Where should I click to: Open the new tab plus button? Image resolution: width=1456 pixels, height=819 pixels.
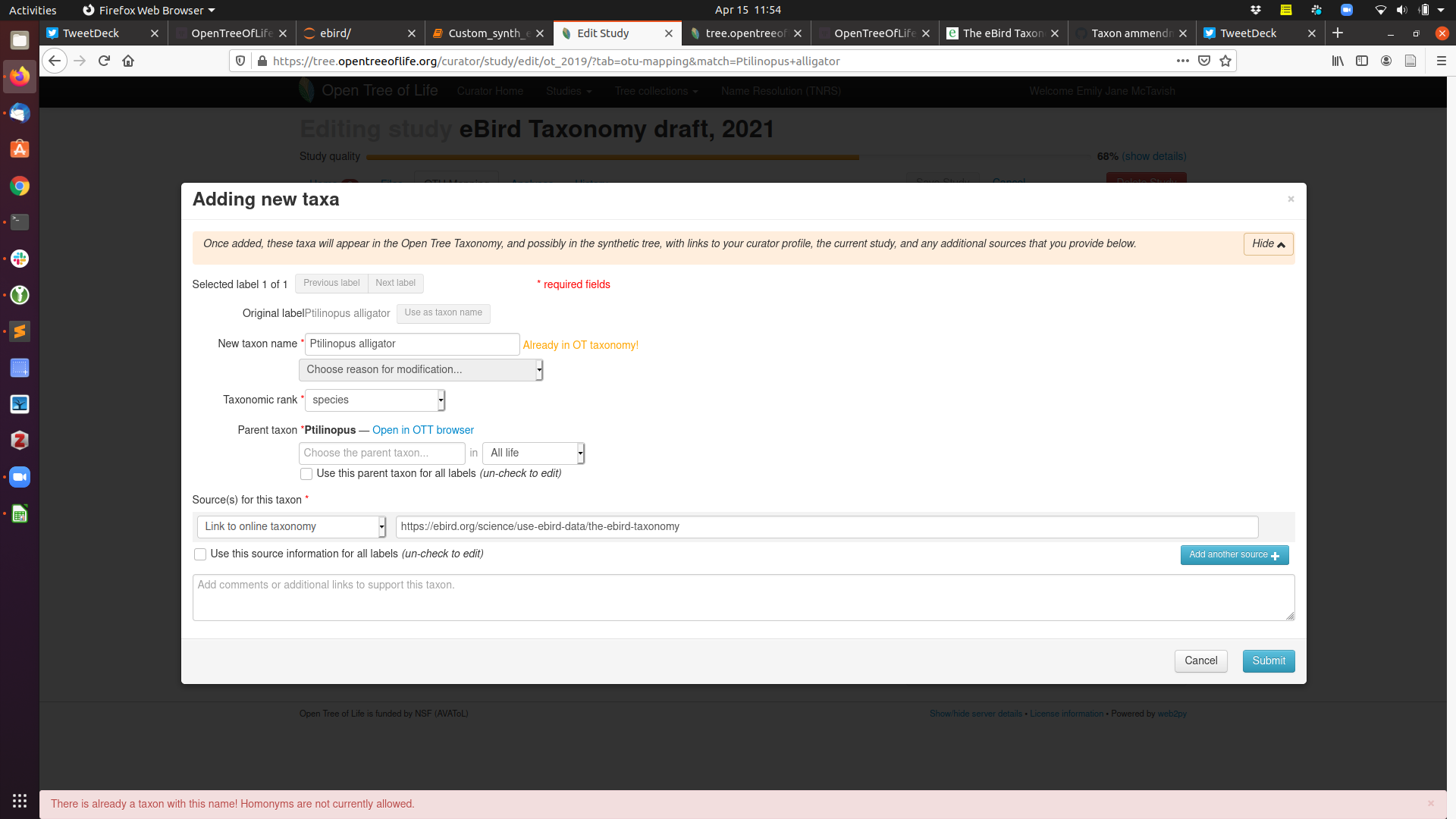click(1338, 33)
